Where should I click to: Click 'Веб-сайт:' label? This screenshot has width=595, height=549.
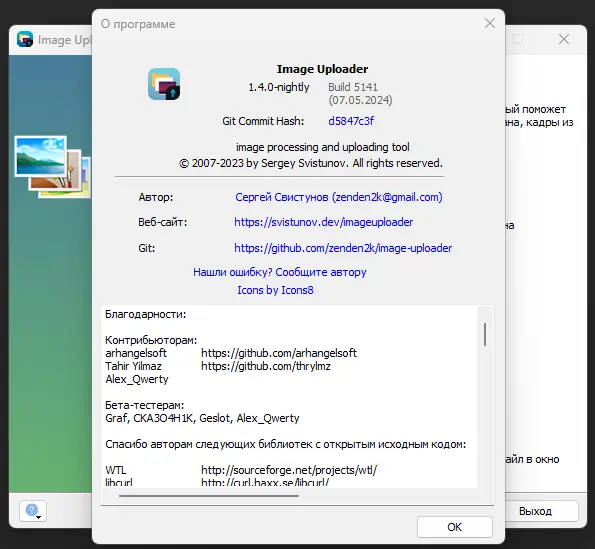(x=162, y=222)
